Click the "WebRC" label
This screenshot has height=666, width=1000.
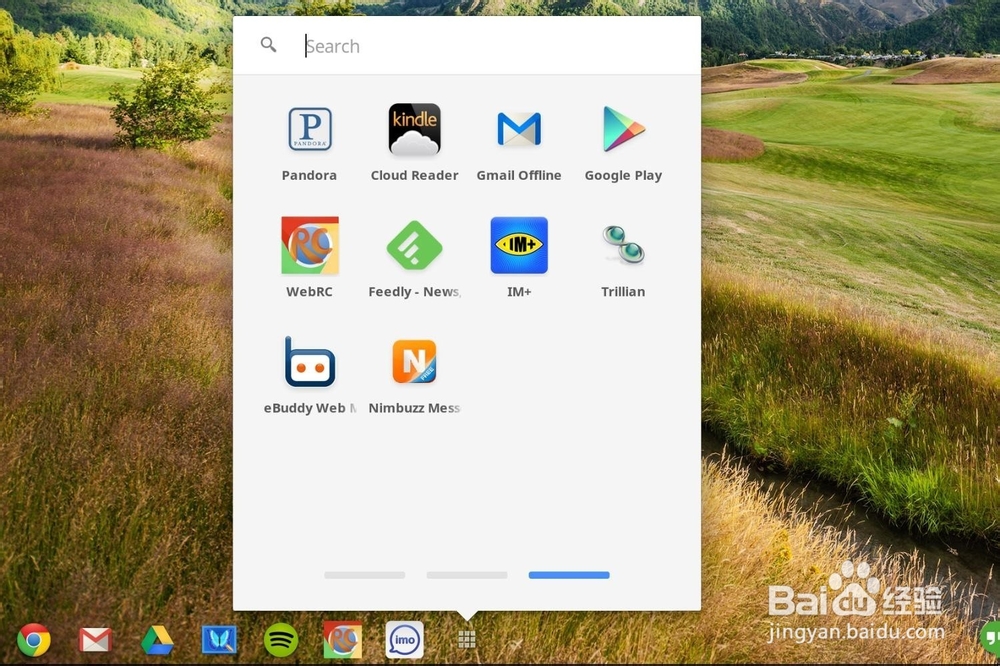pos(309,292)
